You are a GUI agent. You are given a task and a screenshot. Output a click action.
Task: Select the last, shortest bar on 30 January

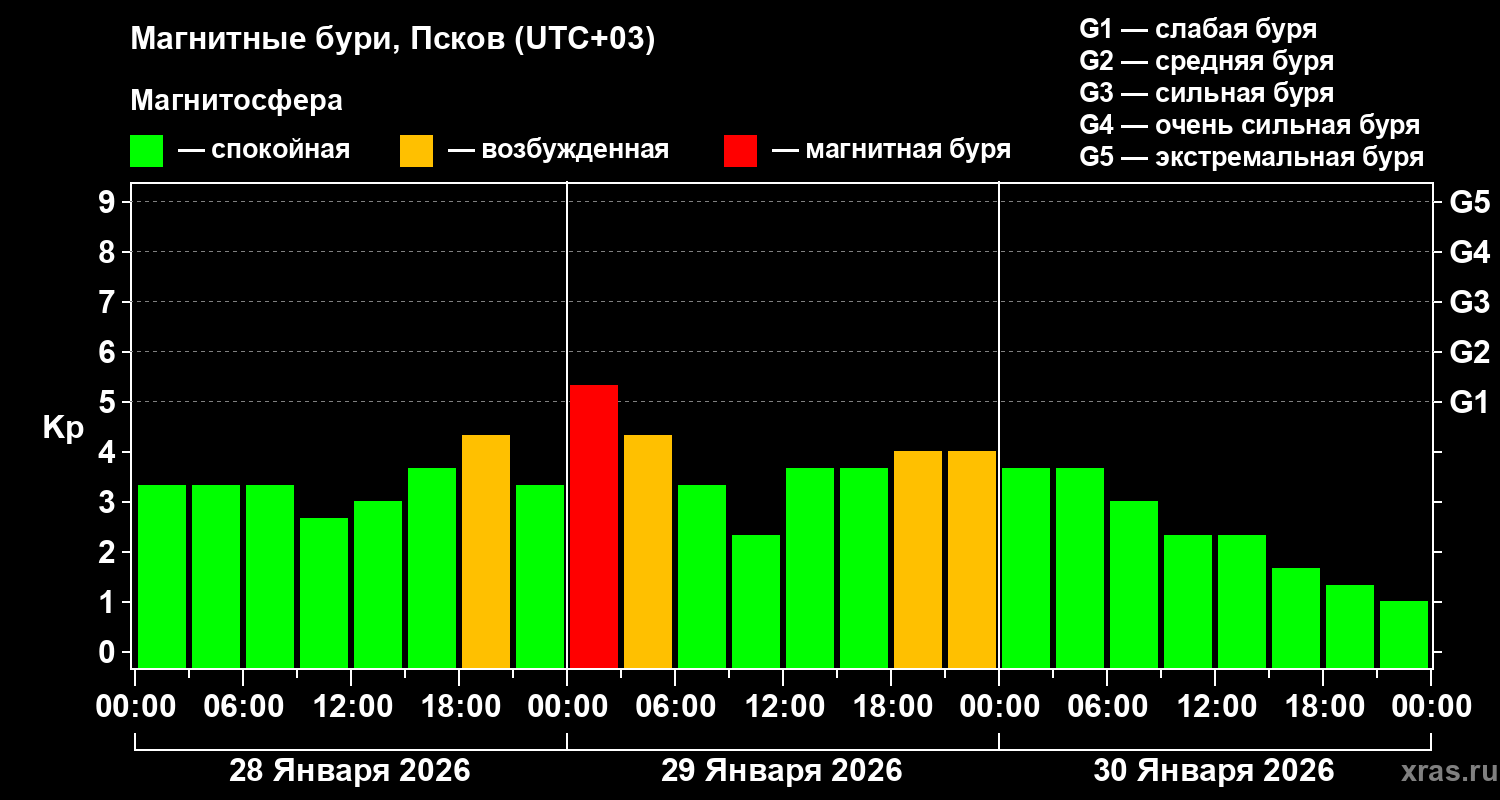click(x=1404, y=634)
